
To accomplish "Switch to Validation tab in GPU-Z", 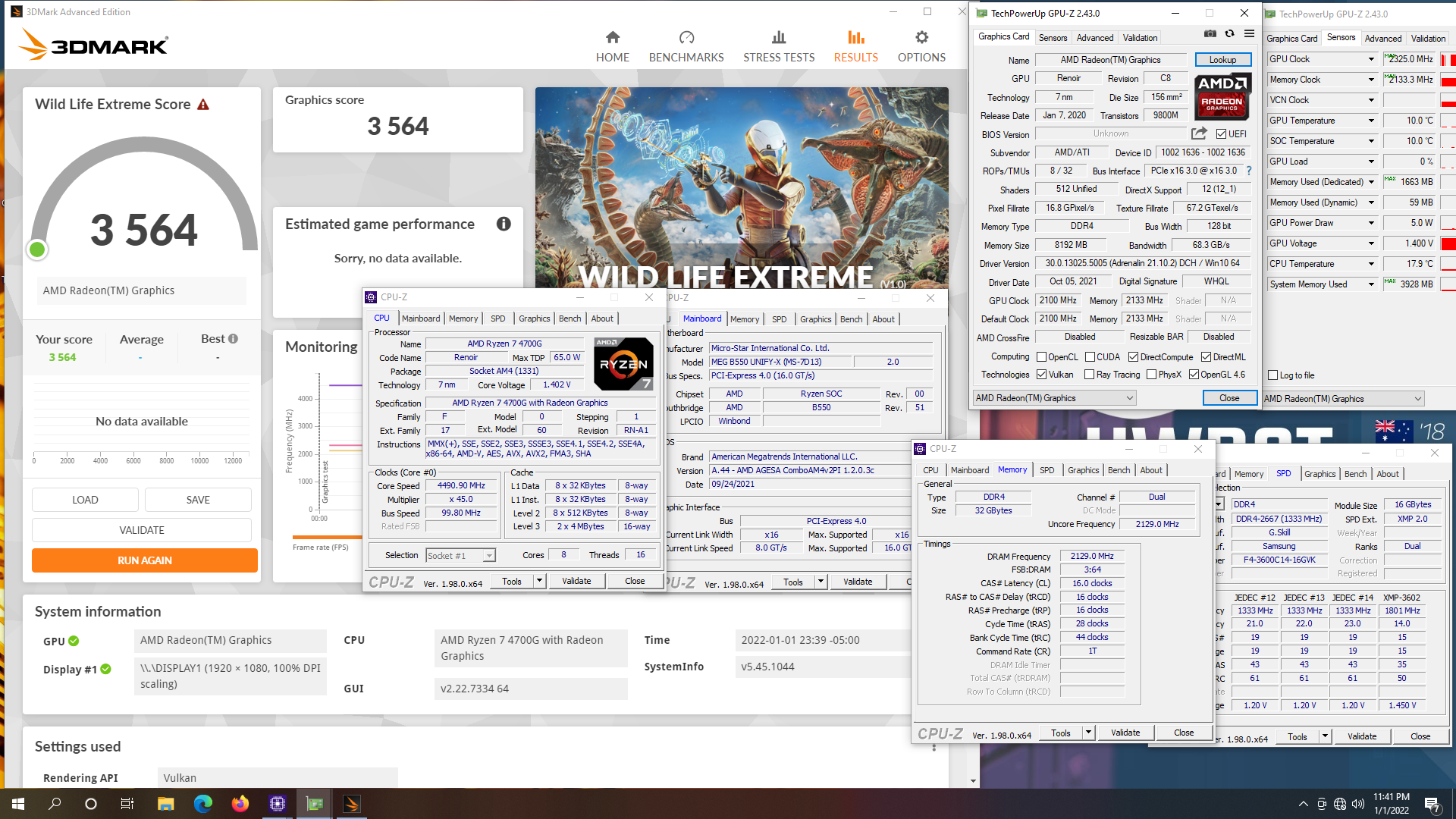I will coord(1140,38).
